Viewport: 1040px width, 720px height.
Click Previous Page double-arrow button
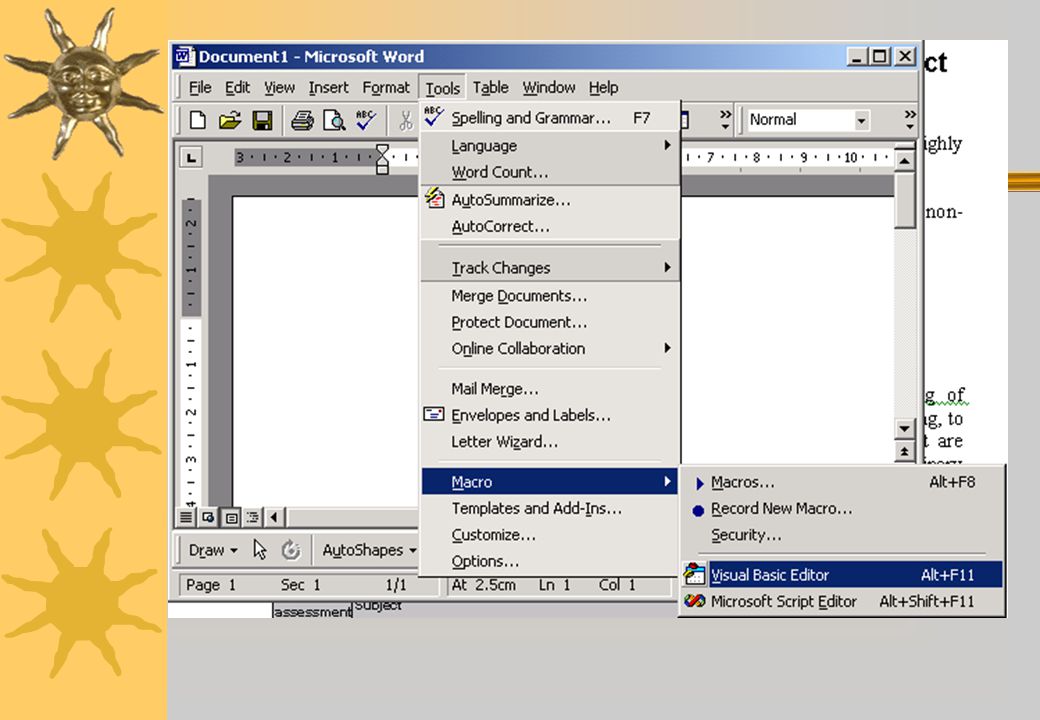click(x=905, y=451)
